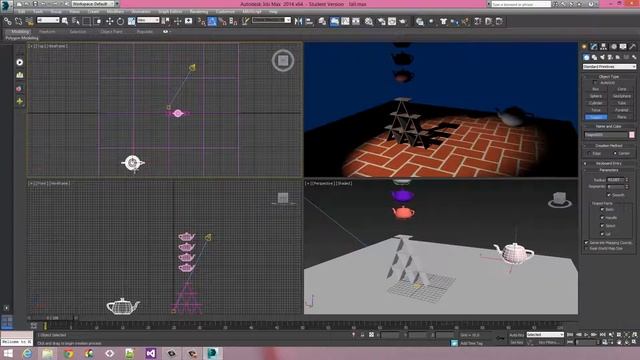Uncheck the Body teapot part
640x360 pixels.
(602, 209)
